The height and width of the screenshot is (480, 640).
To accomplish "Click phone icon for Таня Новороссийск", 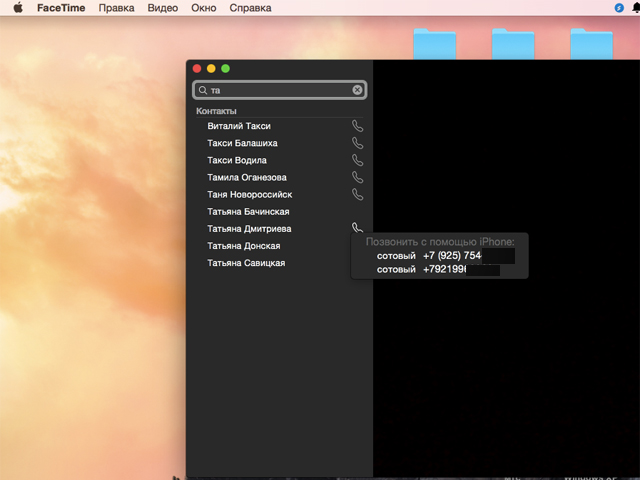I will click(358, 195).
